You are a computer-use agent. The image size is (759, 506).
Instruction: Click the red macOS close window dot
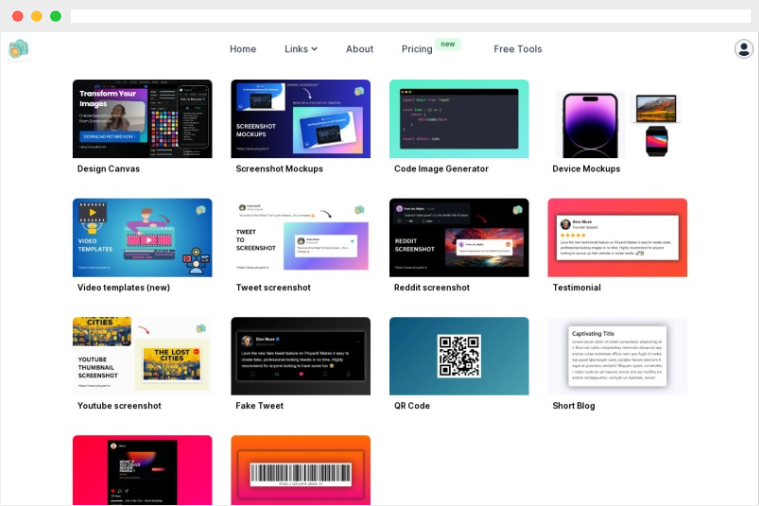[18, 16]
